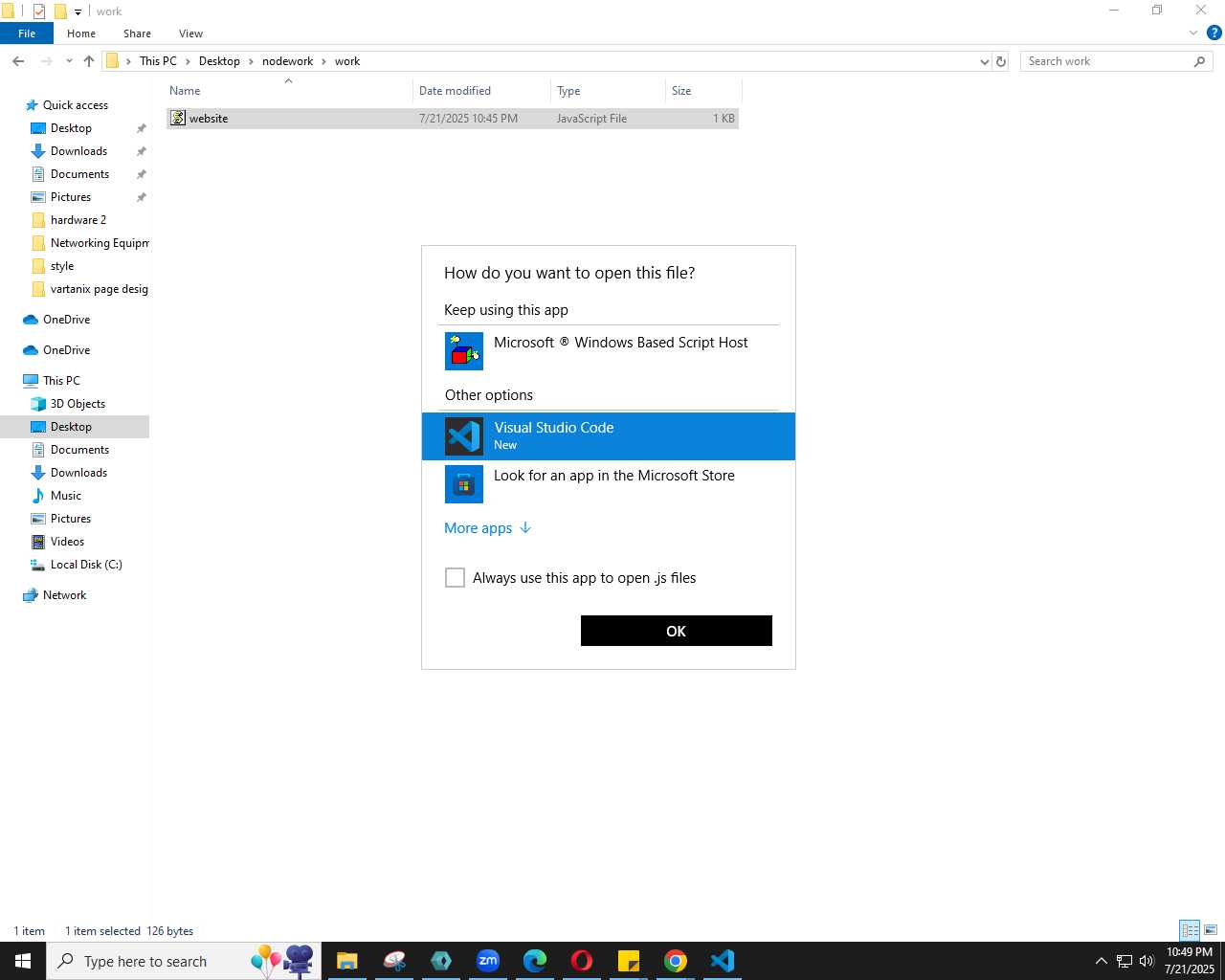
Task: Show hidden system tray icons
Action: tap(1101, 961)
